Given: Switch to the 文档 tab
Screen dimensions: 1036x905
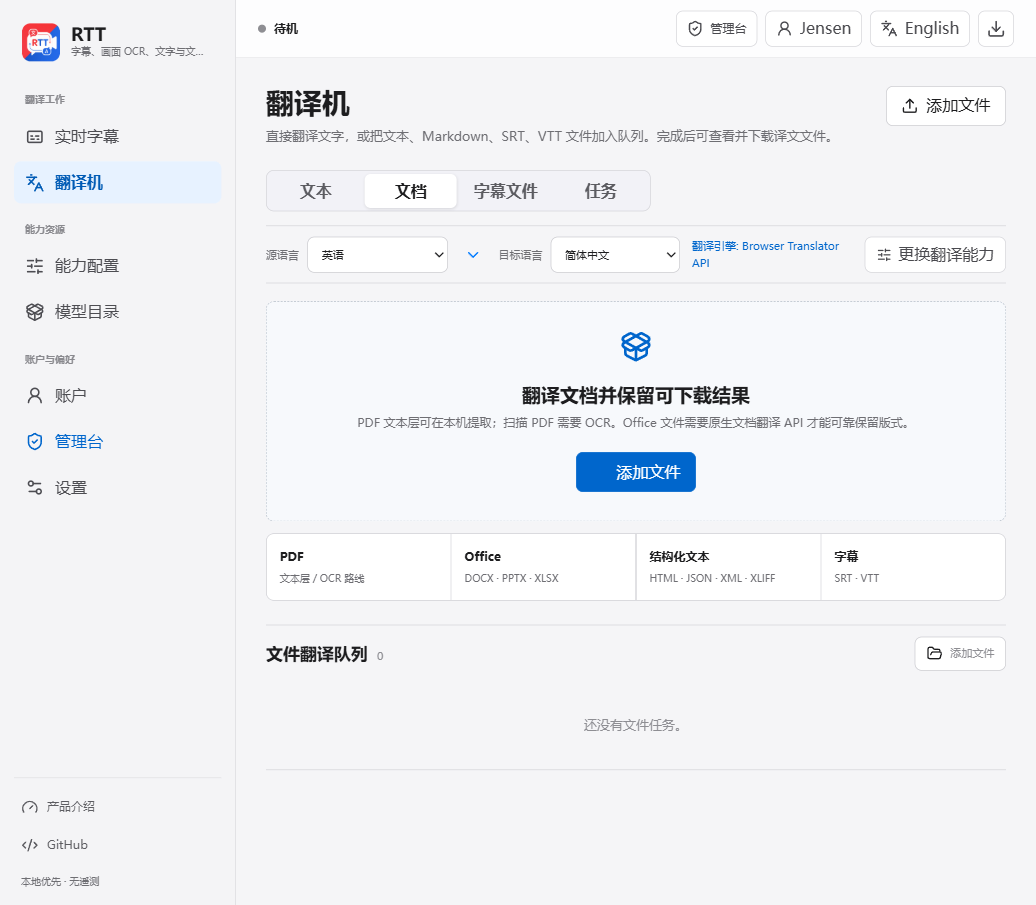Looking at the screenshot, I should coord(411,191).
